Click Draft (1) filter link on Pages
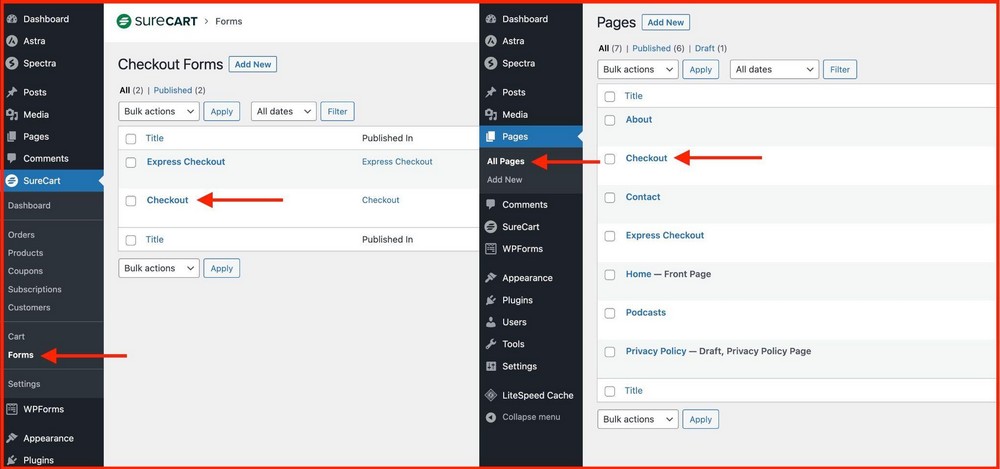1000x469 pixels. point(710,48)
